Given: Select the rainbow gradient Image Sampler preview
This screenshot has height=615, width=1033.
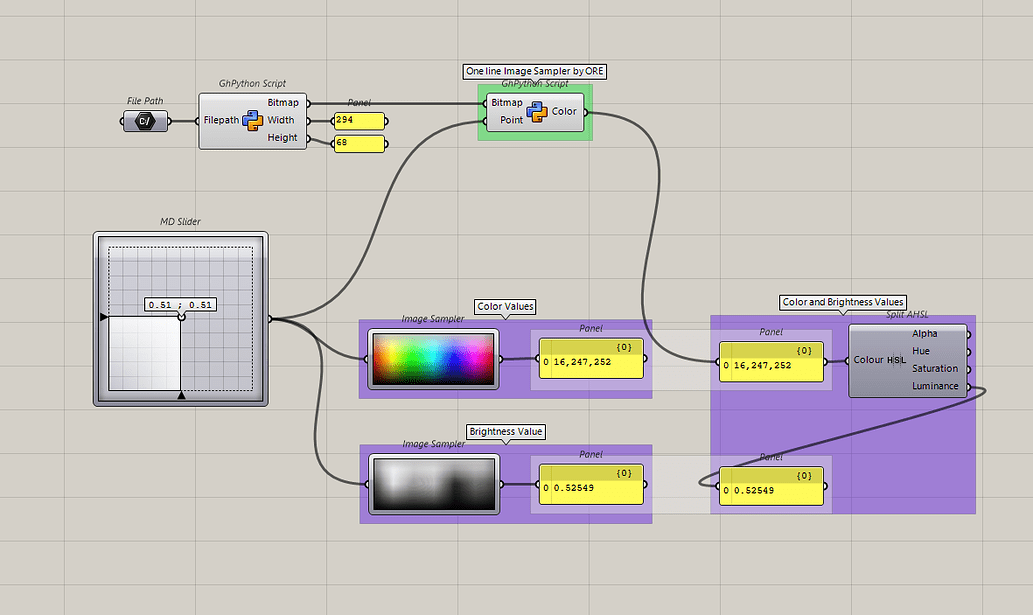Looking at the screenshot, I should [432, 360].
